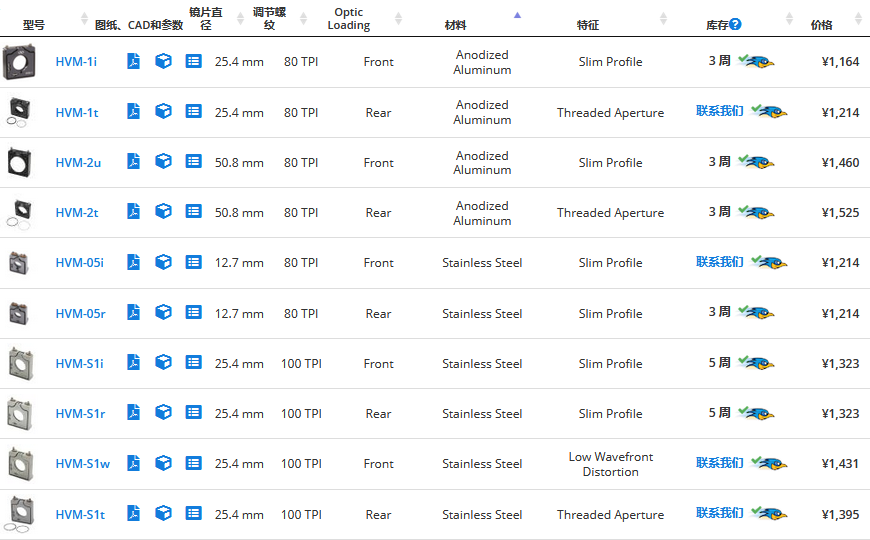Click the stock help question-mark icon
Screen dimensions: 870x540
735,24
